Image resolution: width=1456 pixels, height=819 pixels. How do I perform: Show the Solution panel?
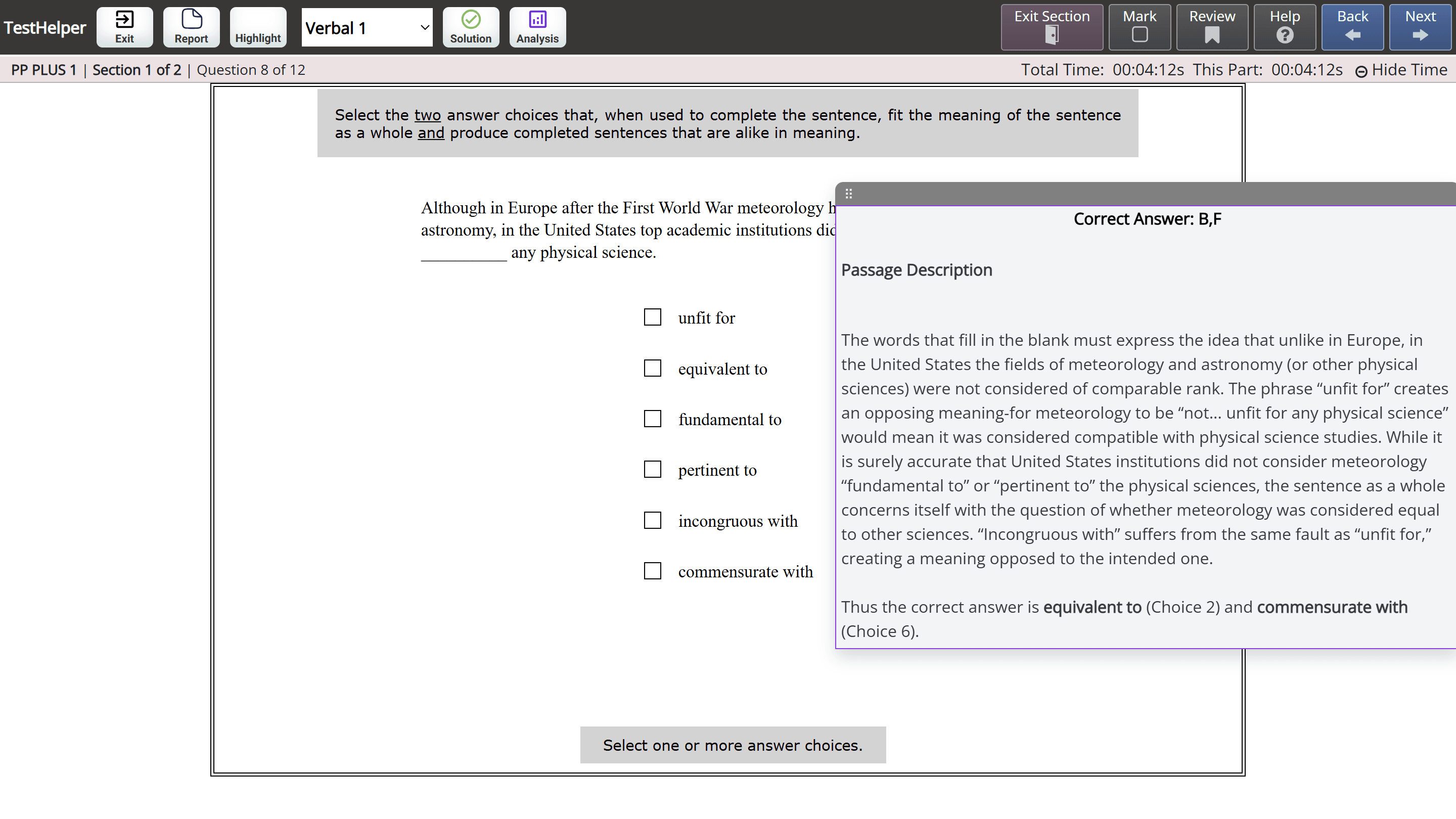tap(470, 27)
